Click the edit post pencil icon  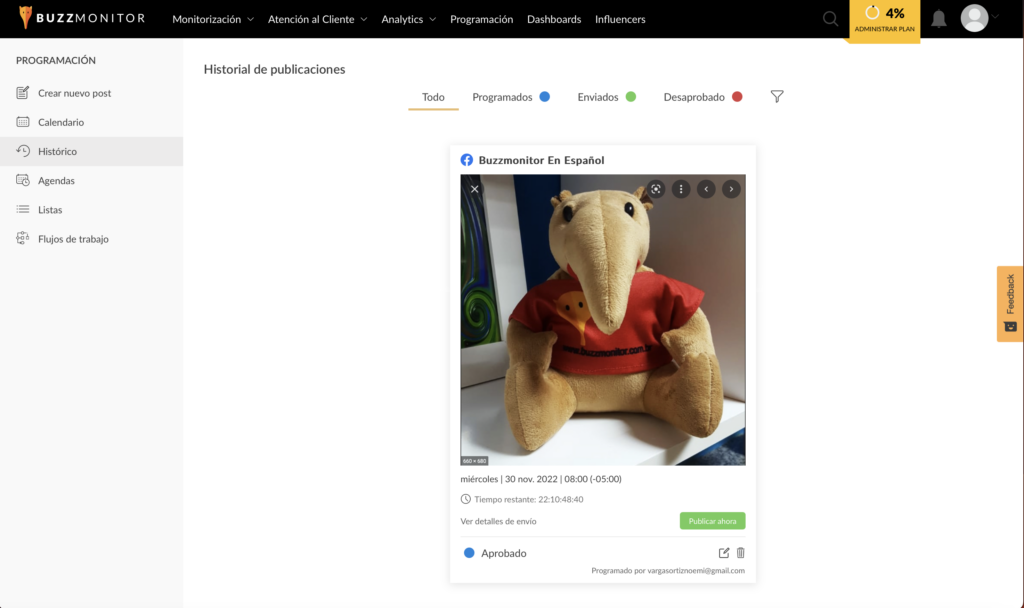pyautogui.click(x=724, y=552)
